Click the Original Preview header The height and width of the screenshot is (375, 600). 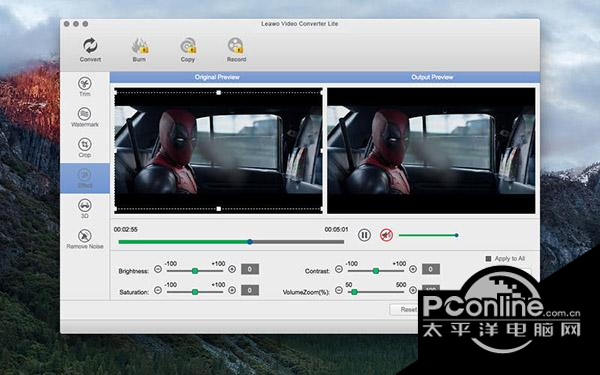[x=217, y=77]
